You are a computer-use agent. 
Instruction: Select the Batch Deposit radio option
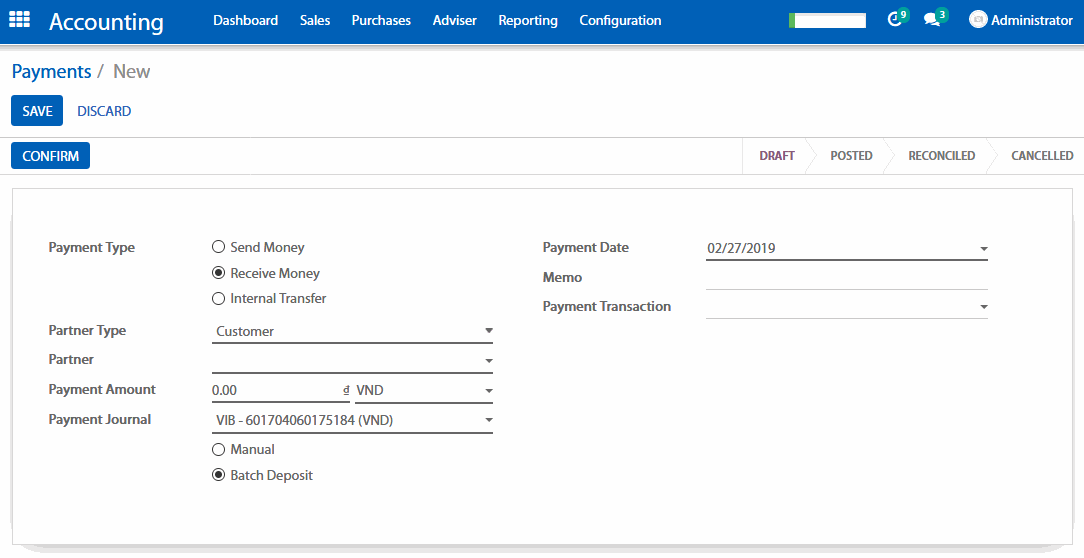click(x=218, y=476)
